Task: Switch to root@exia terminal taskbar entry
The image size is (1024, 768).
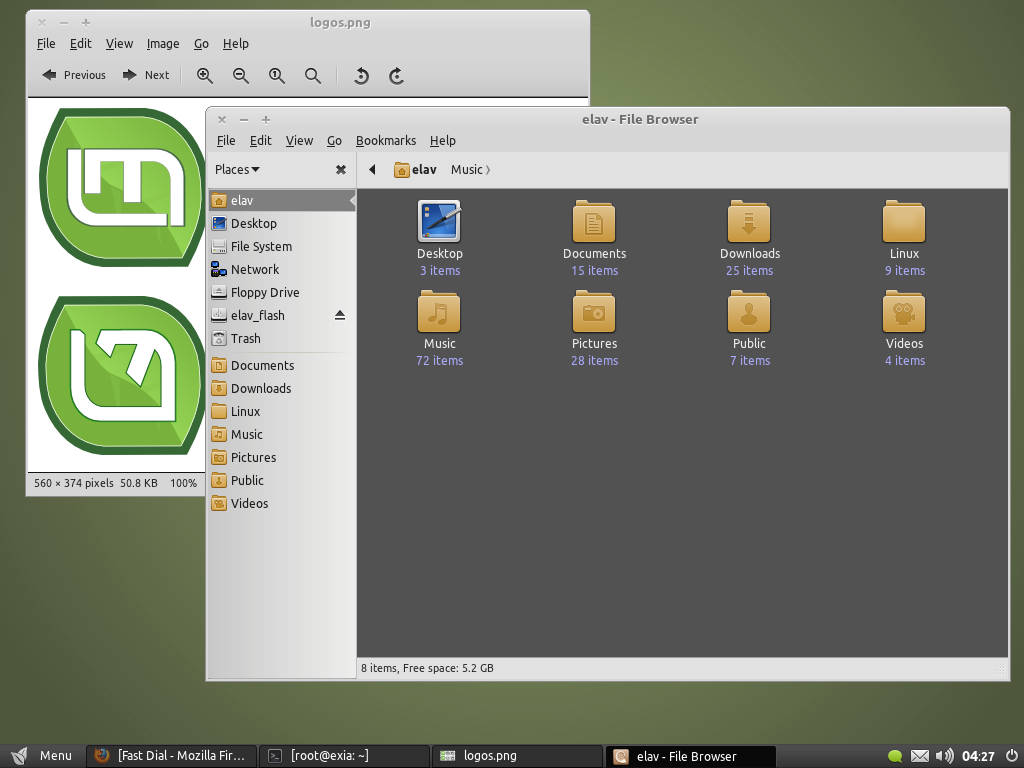Action: [344, 756]
